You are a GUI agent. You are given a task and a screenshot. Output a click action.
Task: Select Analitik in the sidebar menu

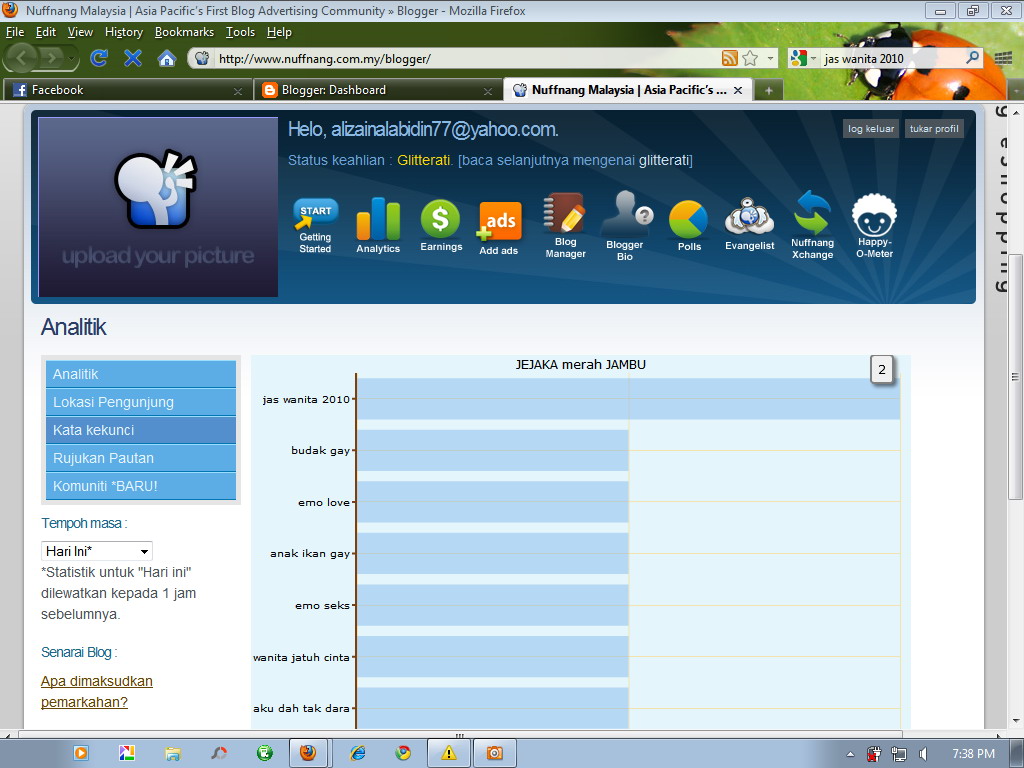pos(141,374)
